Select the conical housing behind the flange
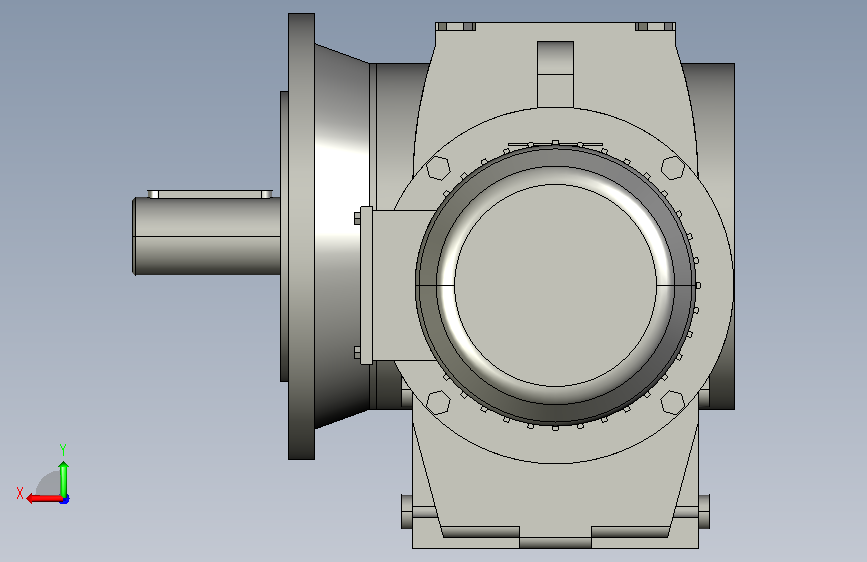867x562 pixels. click(342, 237)
